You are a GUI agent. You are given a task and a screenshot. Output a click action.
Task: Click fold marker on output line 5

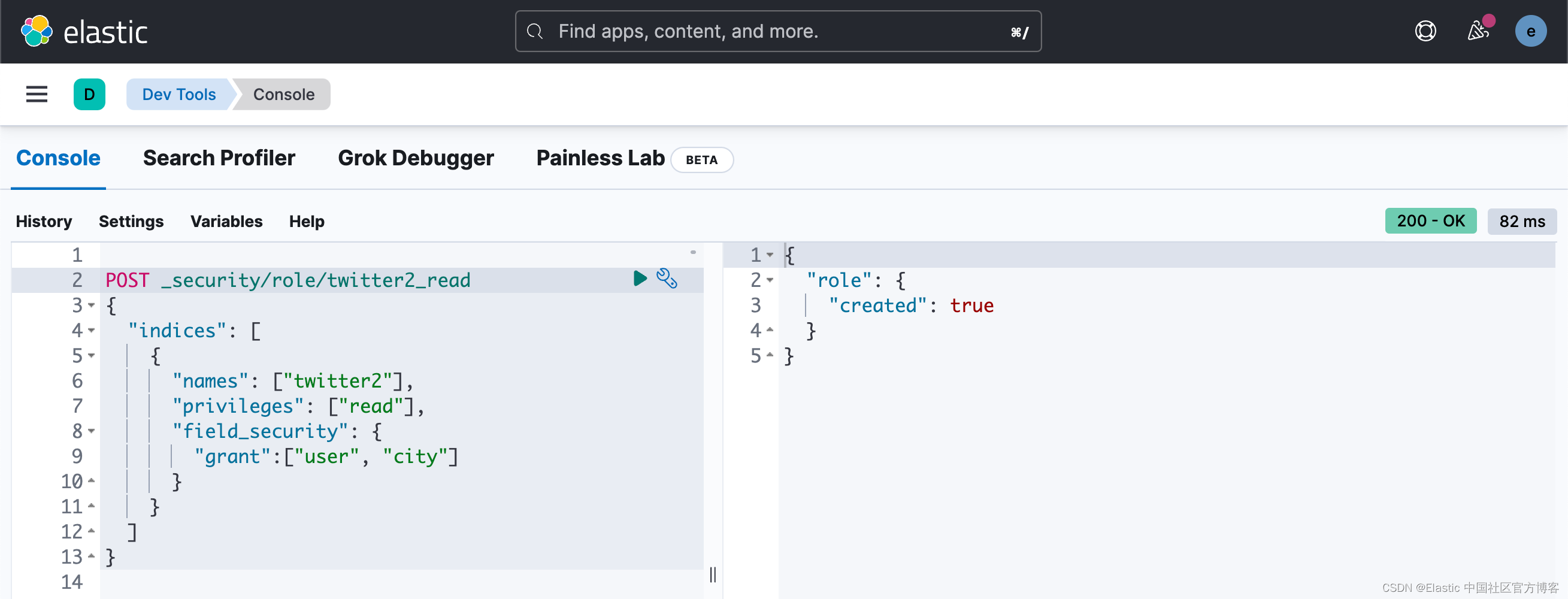coord(770,355)
